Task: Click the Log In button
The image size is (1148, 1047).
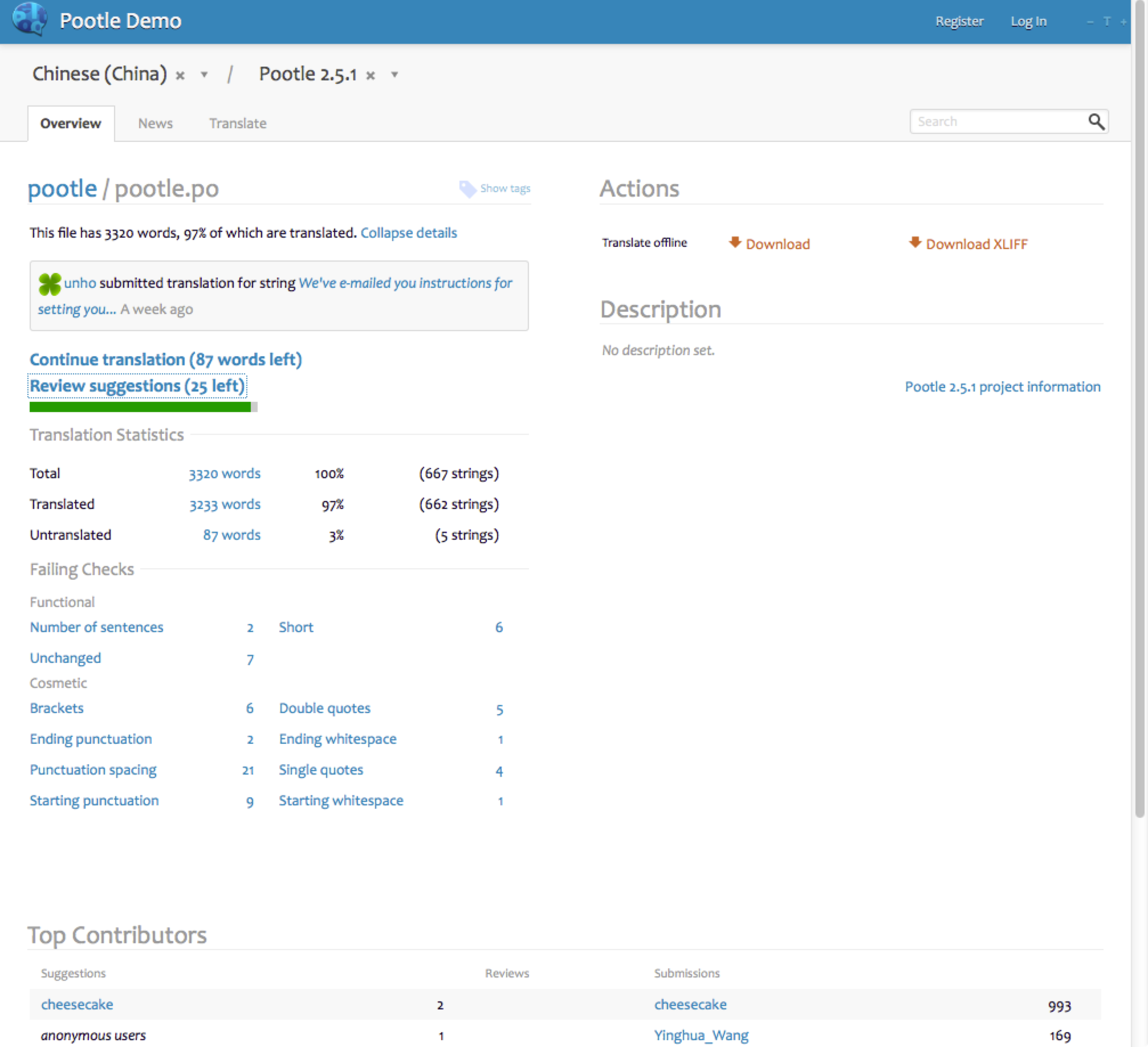Action: 1029,19
